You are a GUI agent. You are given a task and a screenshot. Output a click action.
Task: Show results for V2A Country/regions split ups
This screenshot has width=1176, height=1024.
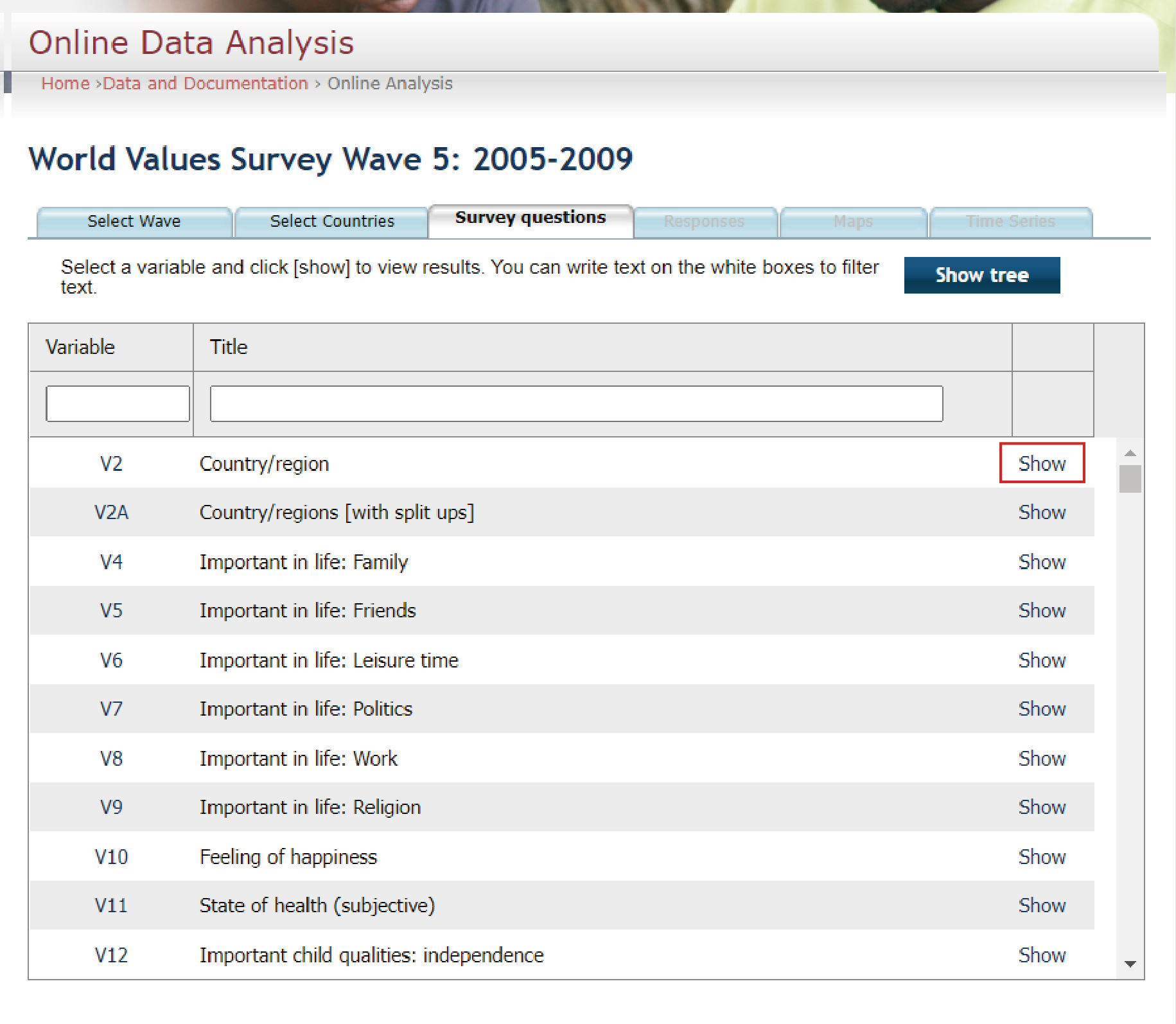click(x=1042, y=512)
